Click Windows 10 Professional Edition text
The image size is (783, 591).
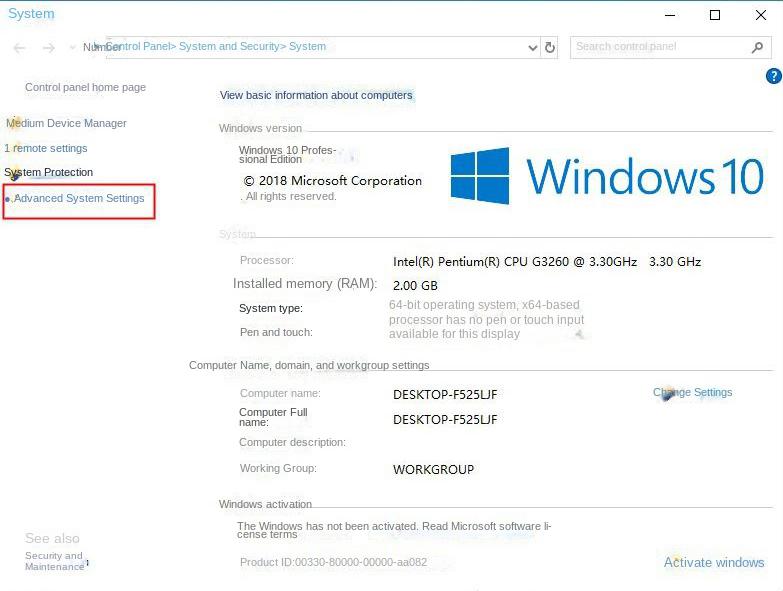287,154
